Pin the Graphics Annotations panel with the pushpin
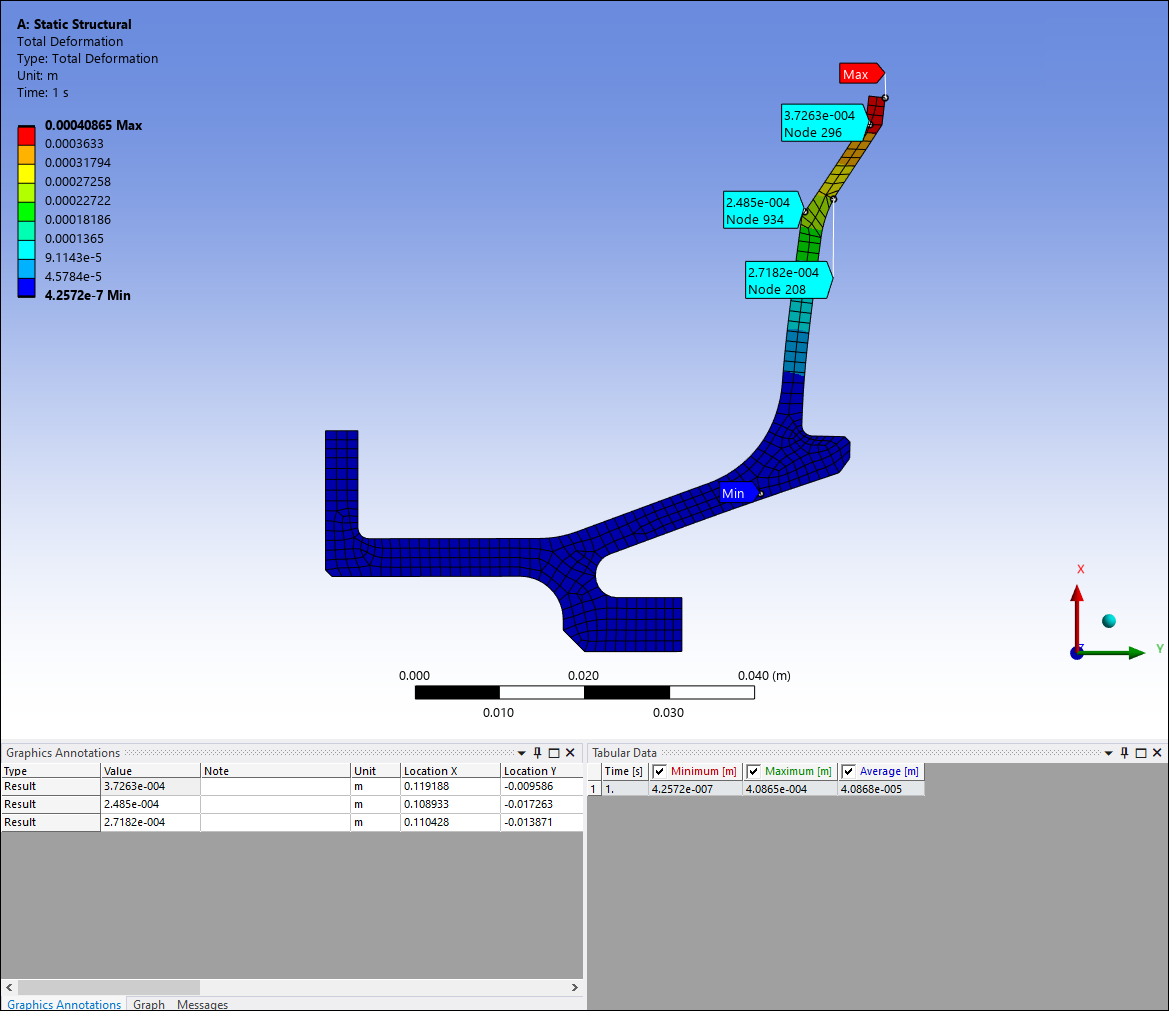1169x1011 pixels. click(537, 752)
